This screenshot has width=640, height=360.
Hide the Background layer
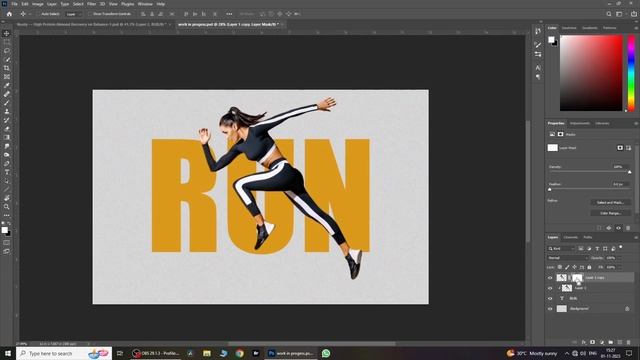[550, 309]
